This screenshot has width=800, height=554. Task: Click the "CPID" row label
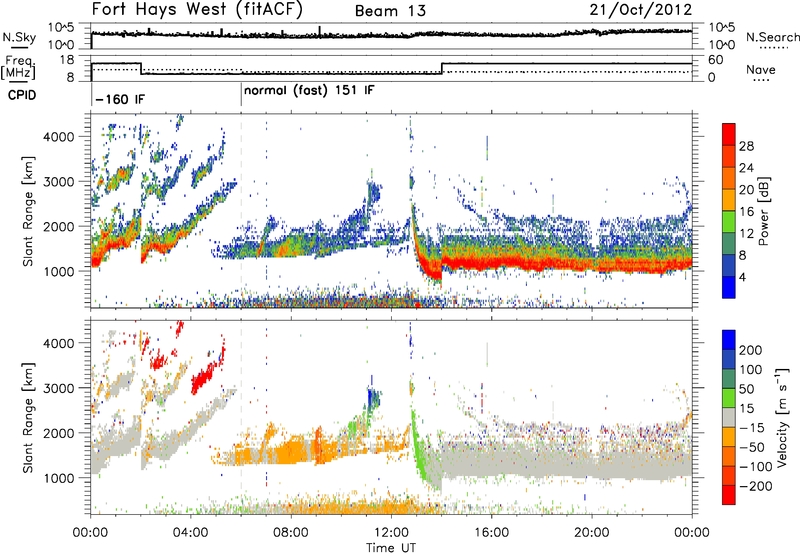tap(22, 95)
